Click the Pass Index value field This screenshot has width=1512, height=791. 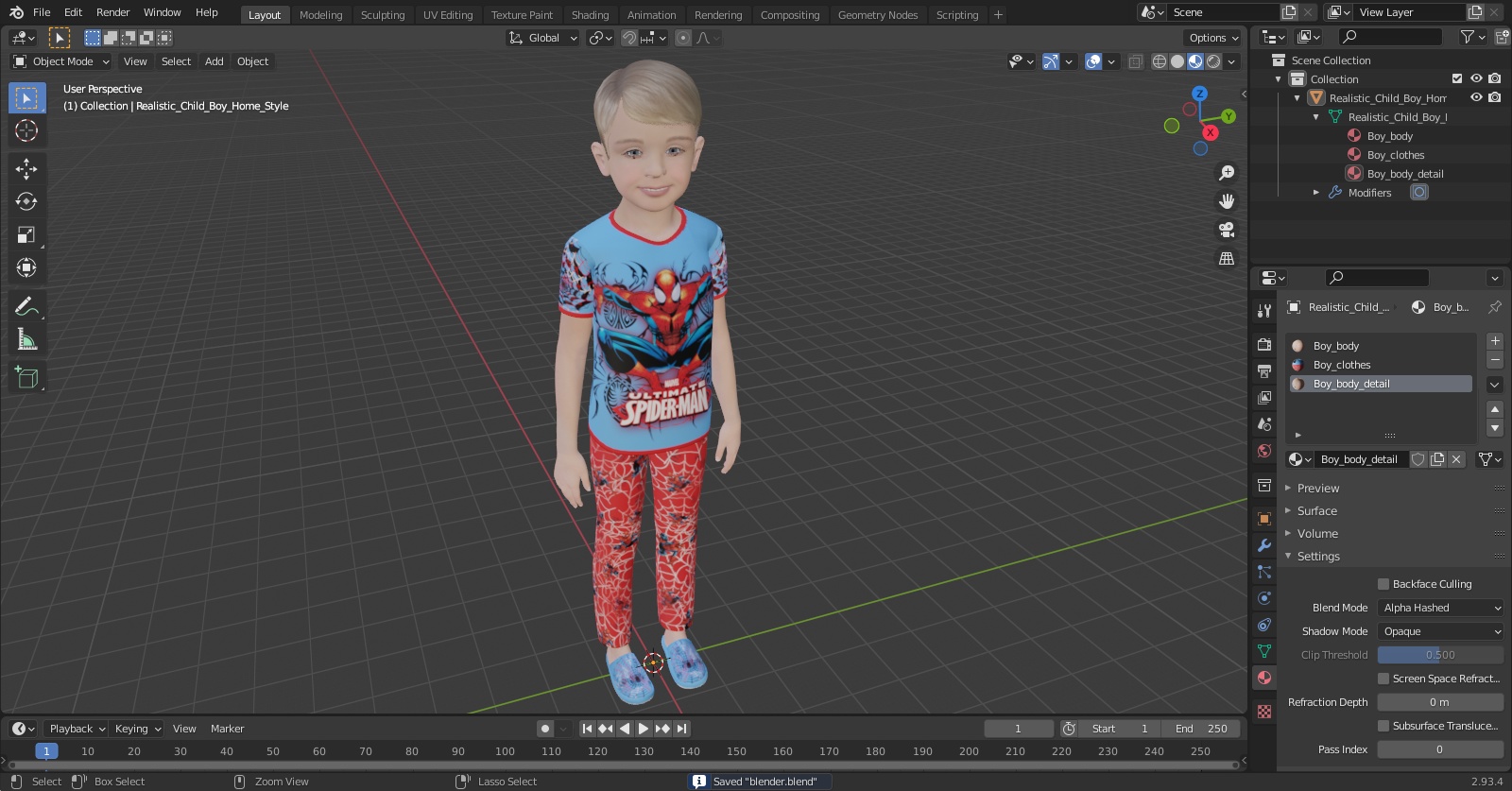(1440, 749)
